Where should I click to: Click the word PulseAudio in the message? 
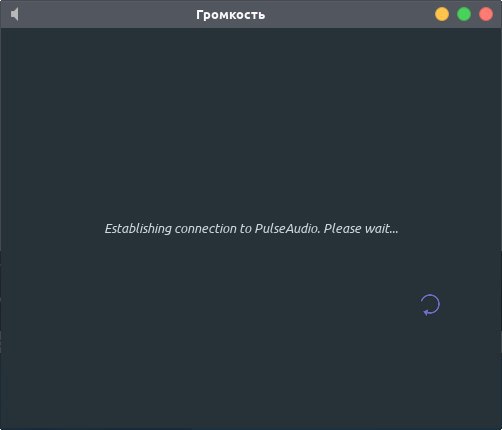(x=287, y=228)
